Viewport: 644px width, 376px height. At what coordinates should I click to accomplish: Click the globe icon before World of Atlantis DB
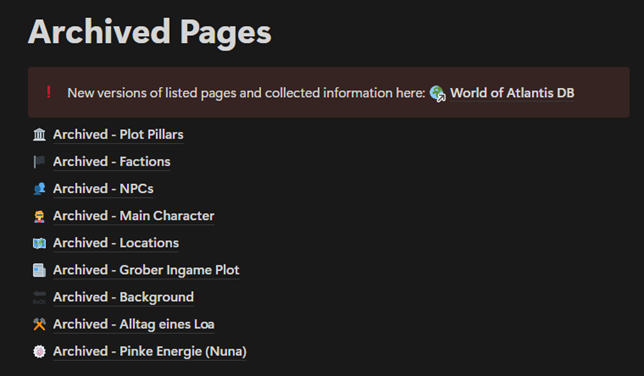(437, 93)
